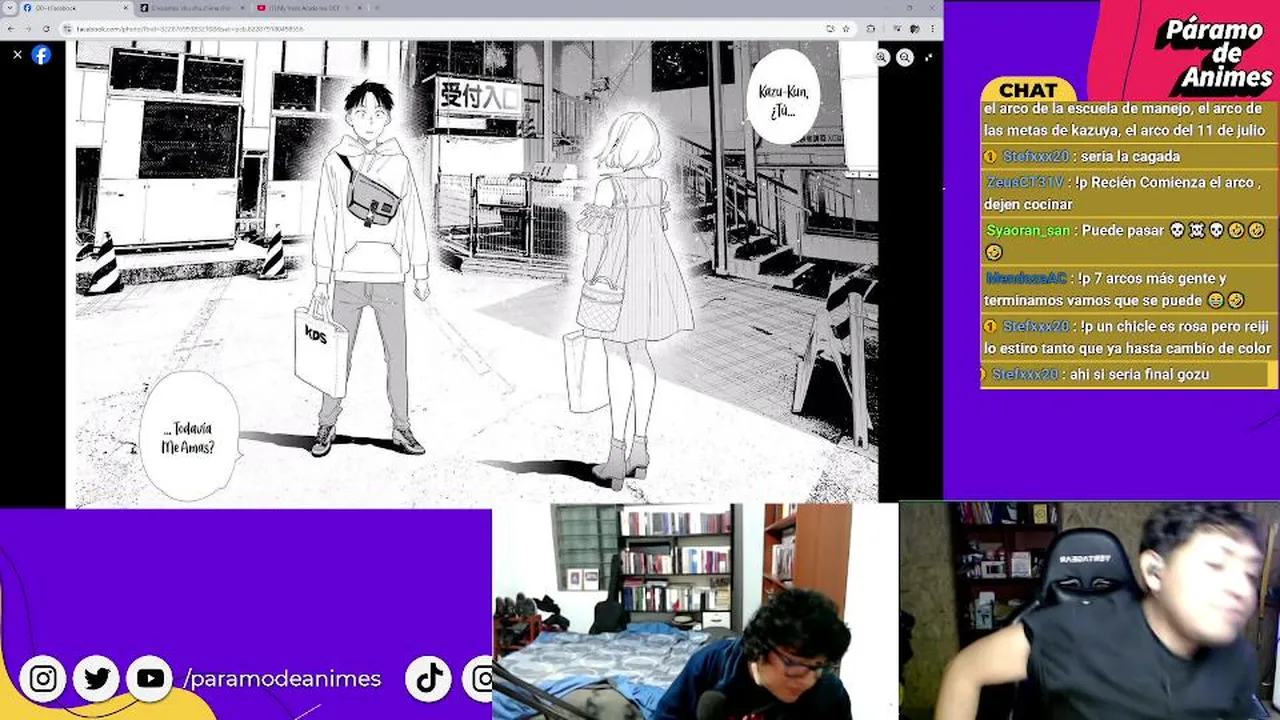The width and height of the screenshot is (1280, 720).
Task: Click the Facebook logo beside the viewer X
Action: pyautogui.click(x=41, y=55)
